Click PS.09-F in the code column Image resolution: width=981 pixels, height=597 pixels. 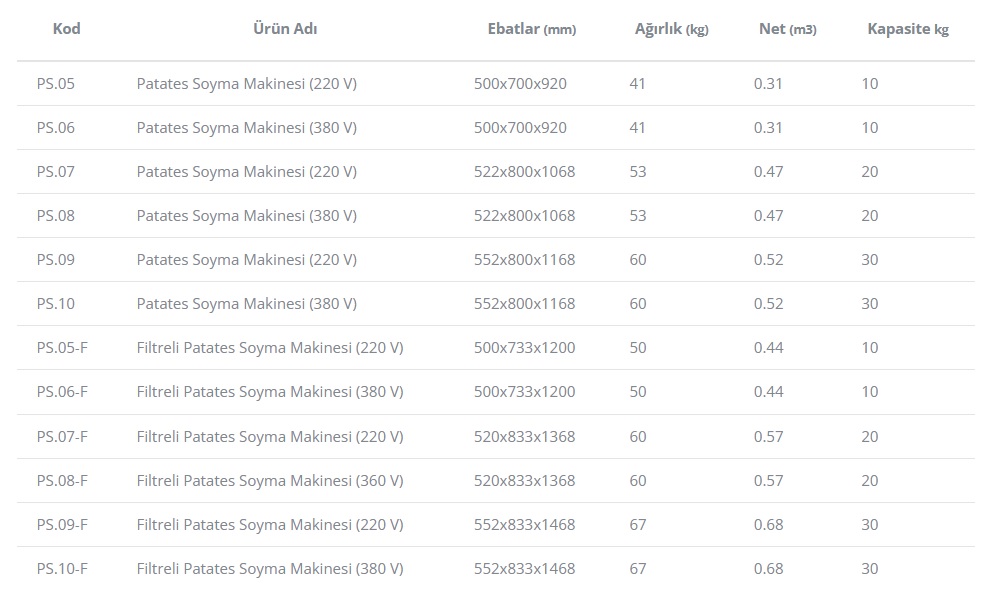pos(62,525)
